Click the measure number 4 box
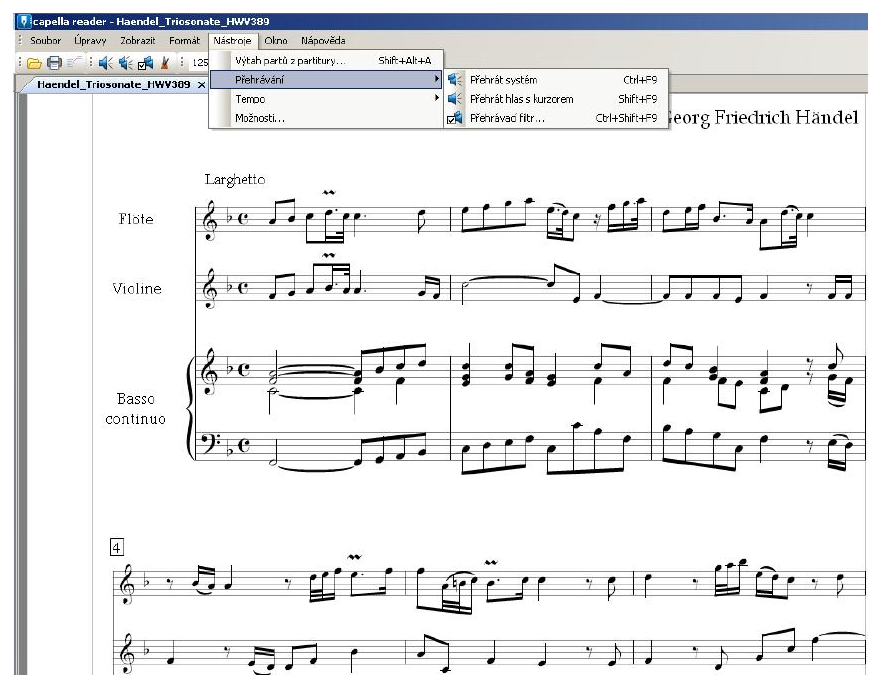This screenshot has width=885, height=692. click(x=116, y=547)
